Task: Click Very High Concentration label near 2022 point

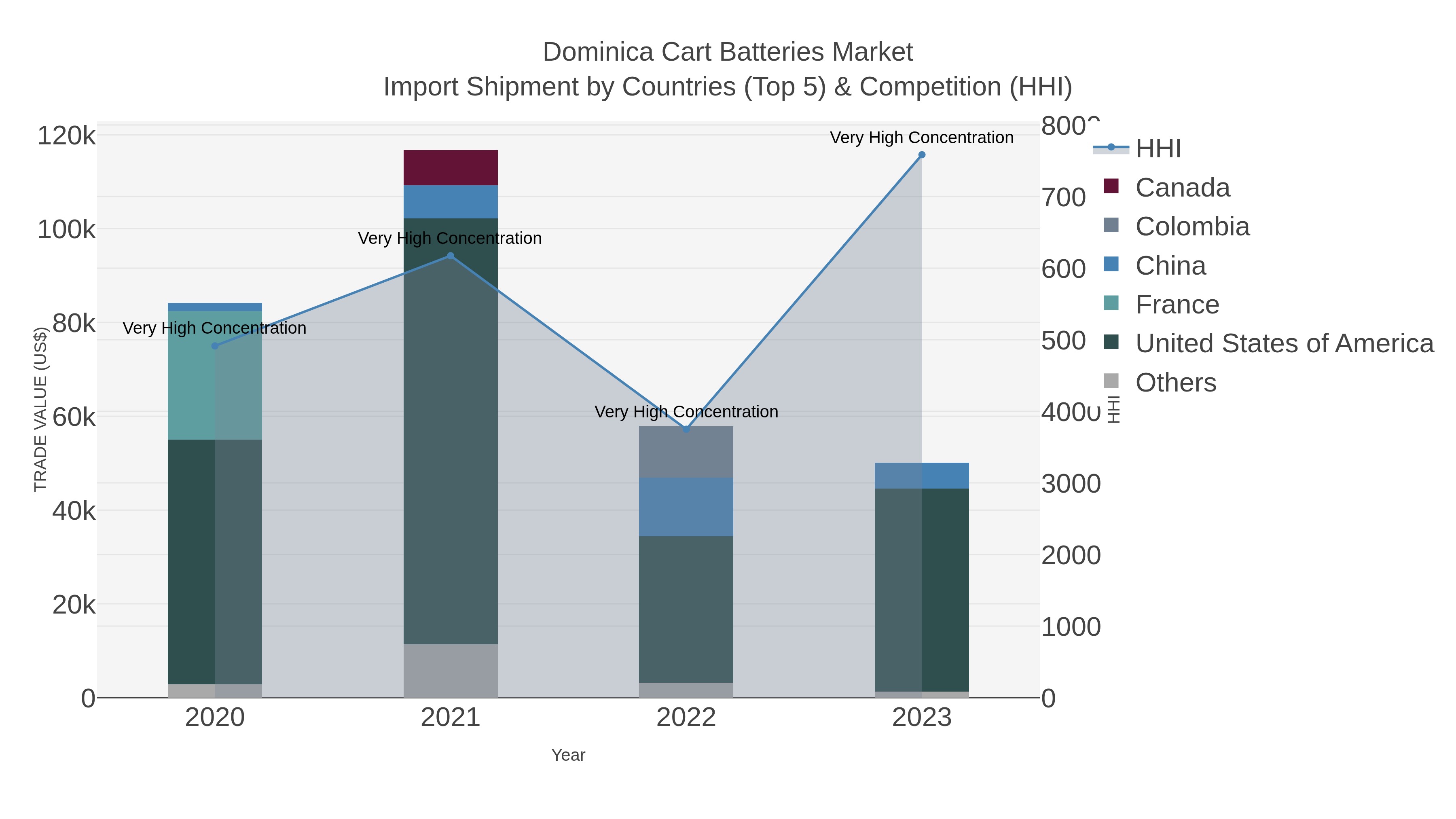Action: tap(686, 411)
